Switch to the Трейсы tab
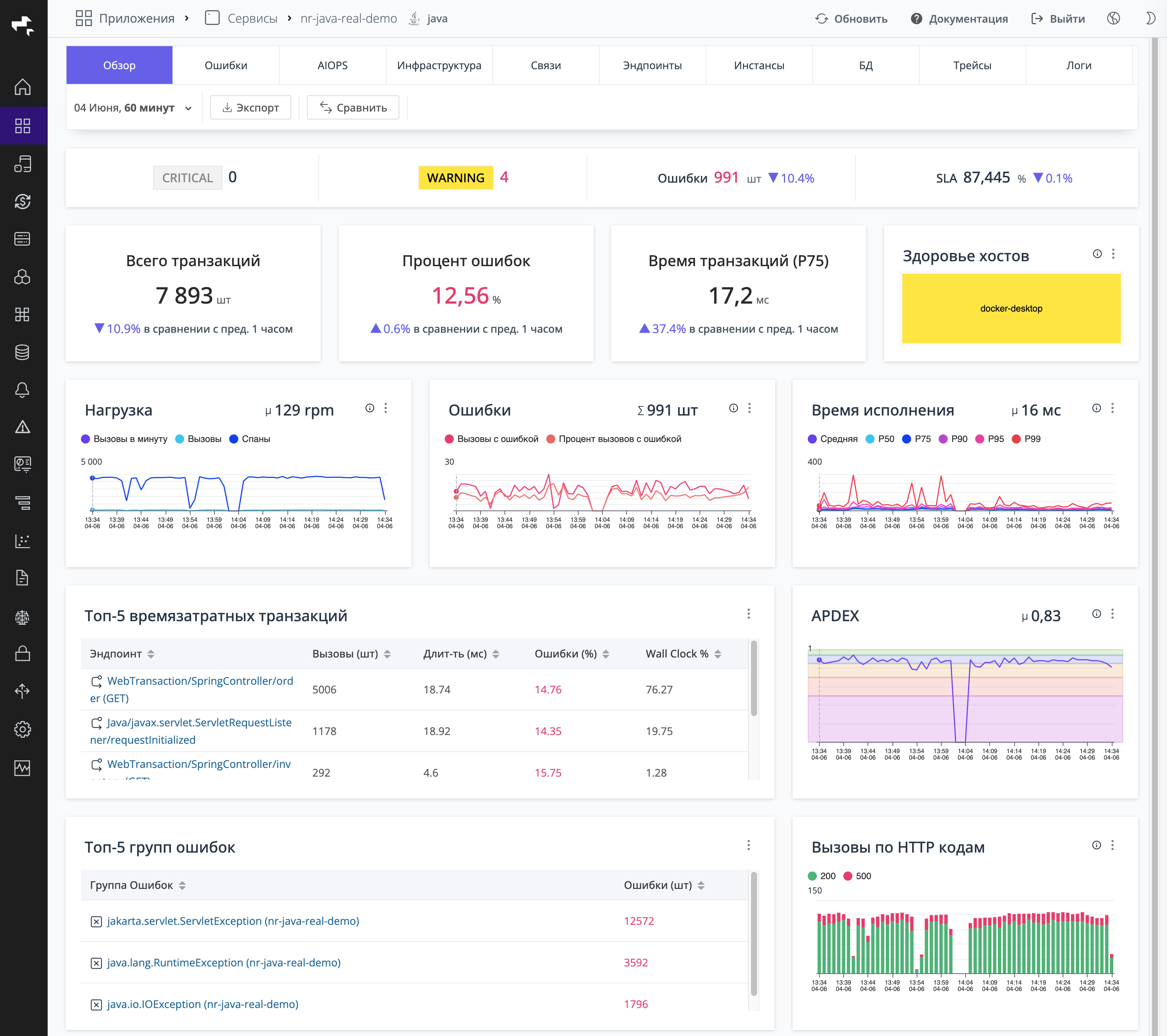The image size is (1167, 1036). click(972, 65)
